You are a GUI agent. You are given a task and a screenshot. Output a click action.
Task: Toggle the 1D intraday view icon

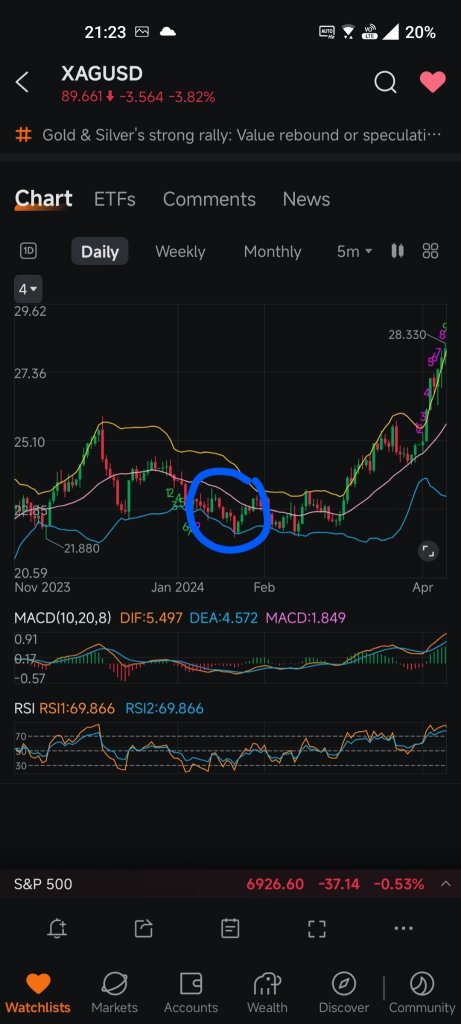[28, 251]
